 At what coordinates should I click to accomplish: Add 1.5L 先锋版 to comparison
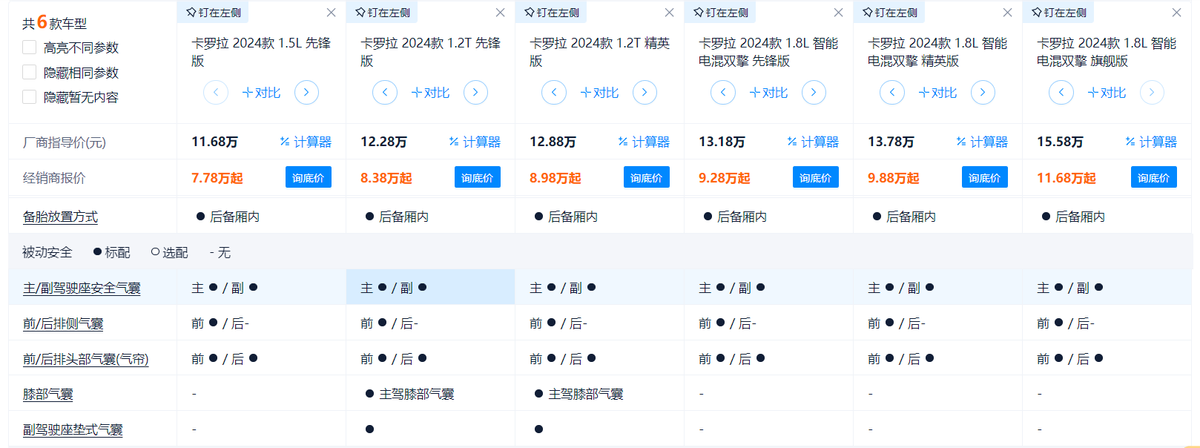coord(261,93)
